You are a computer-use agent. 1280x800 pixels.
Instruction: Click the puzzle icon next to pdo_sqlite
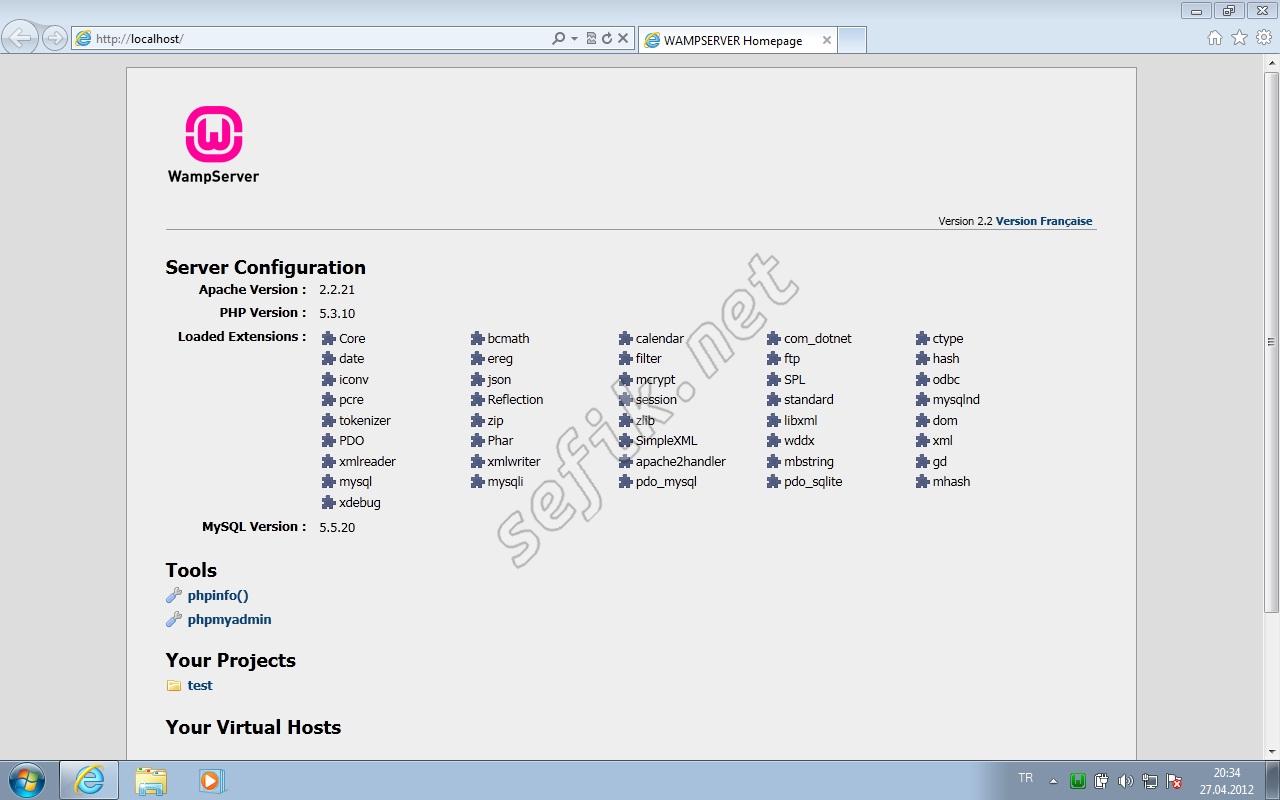pyautogui.click(x=775, y=481)
